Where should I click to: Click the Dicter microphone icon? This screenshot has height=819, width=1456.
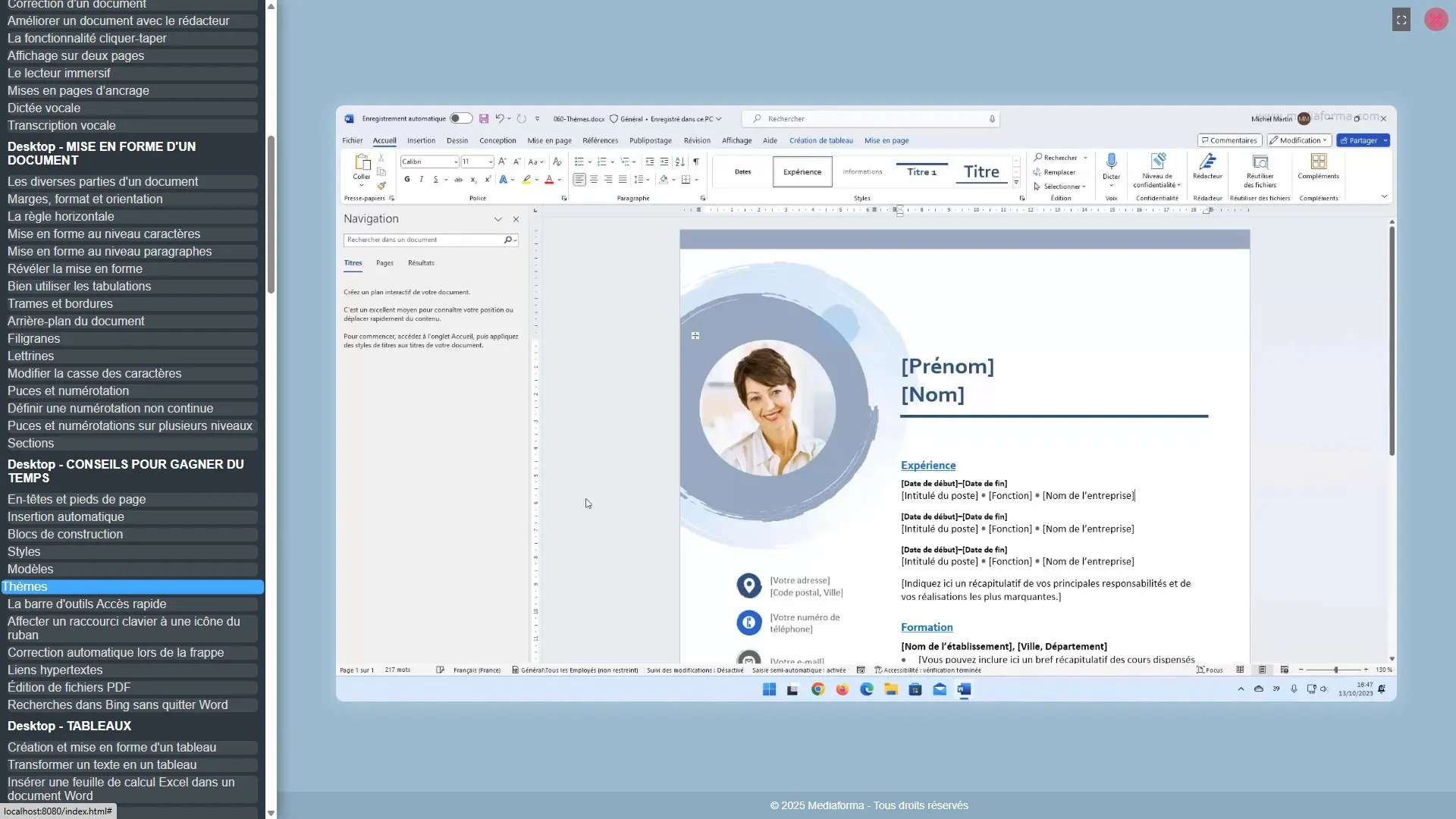[x=1111, y=162]
